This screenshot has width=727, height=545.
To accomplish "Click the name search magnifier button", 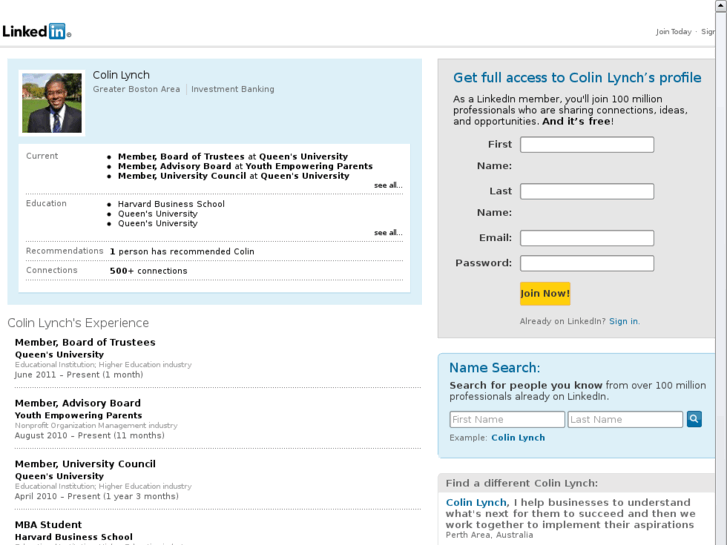I will coord(694,419).
